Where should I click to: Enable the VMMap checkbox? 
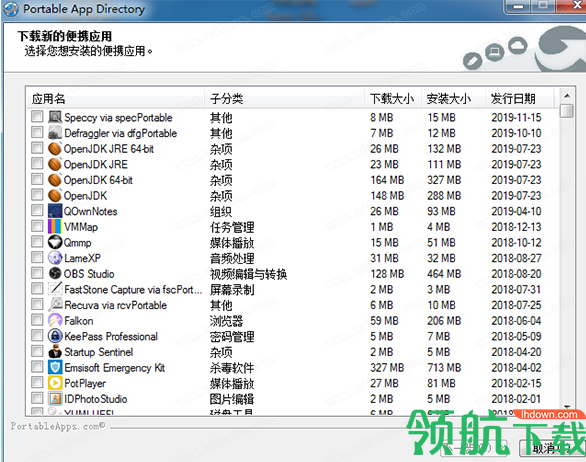tap(37, 227)
